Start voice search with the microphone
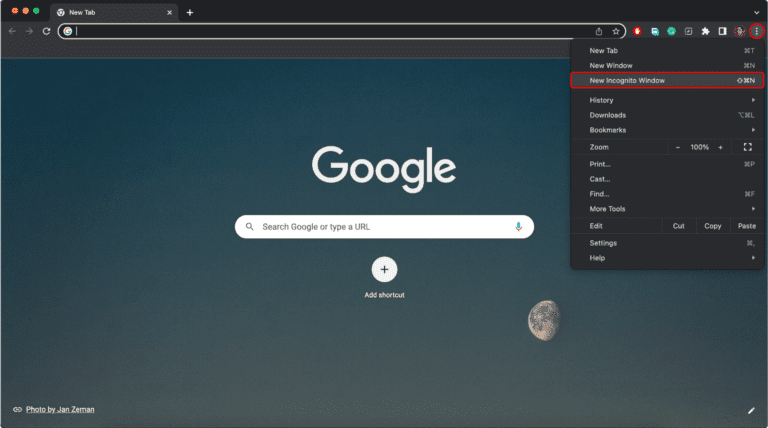The height and width of the screenshot is (428, 768). pyautogui.click(x=518, y=227)
